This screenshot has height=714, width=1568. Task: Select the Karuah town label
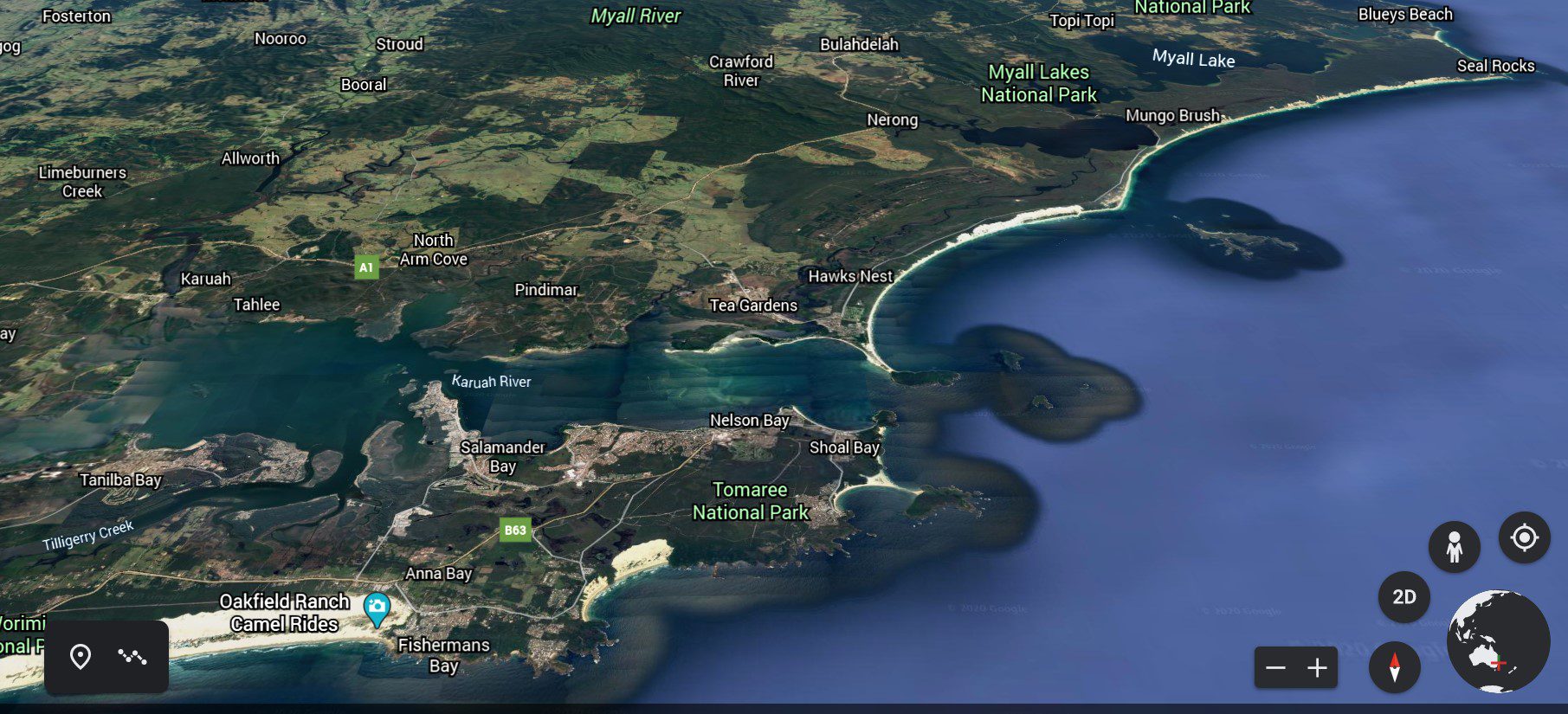pos(205,279)
